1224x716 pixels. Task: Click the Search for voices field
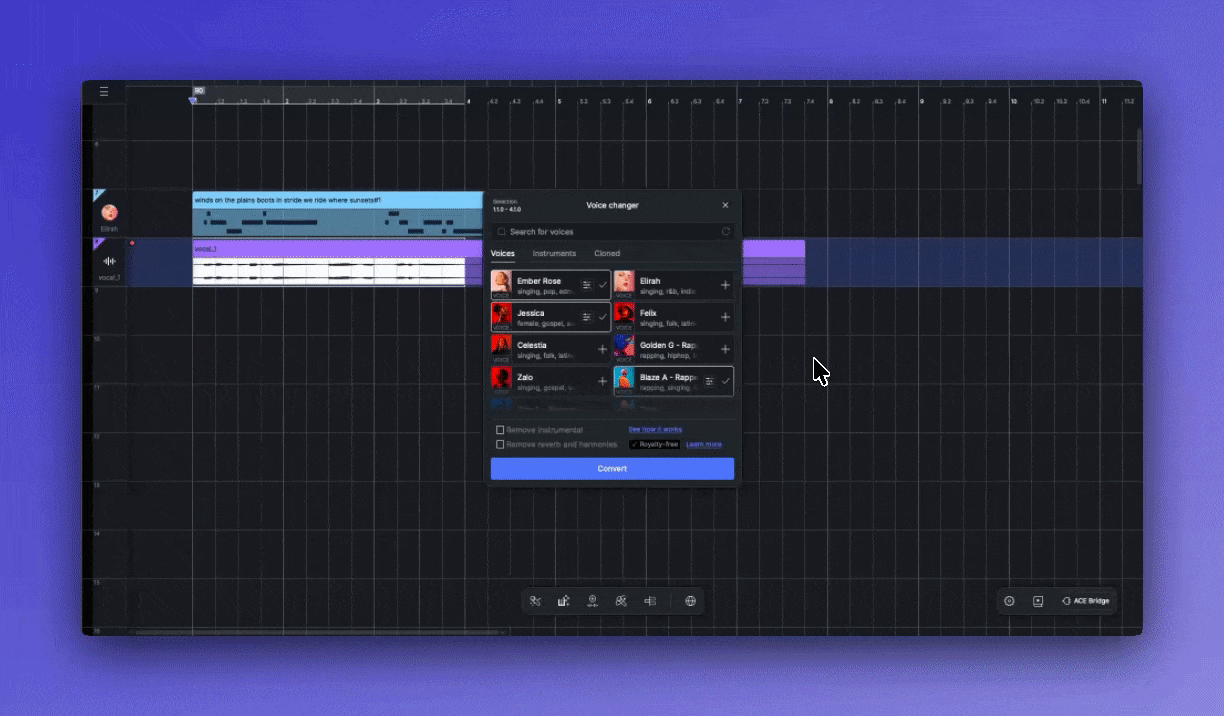(610, 232)
